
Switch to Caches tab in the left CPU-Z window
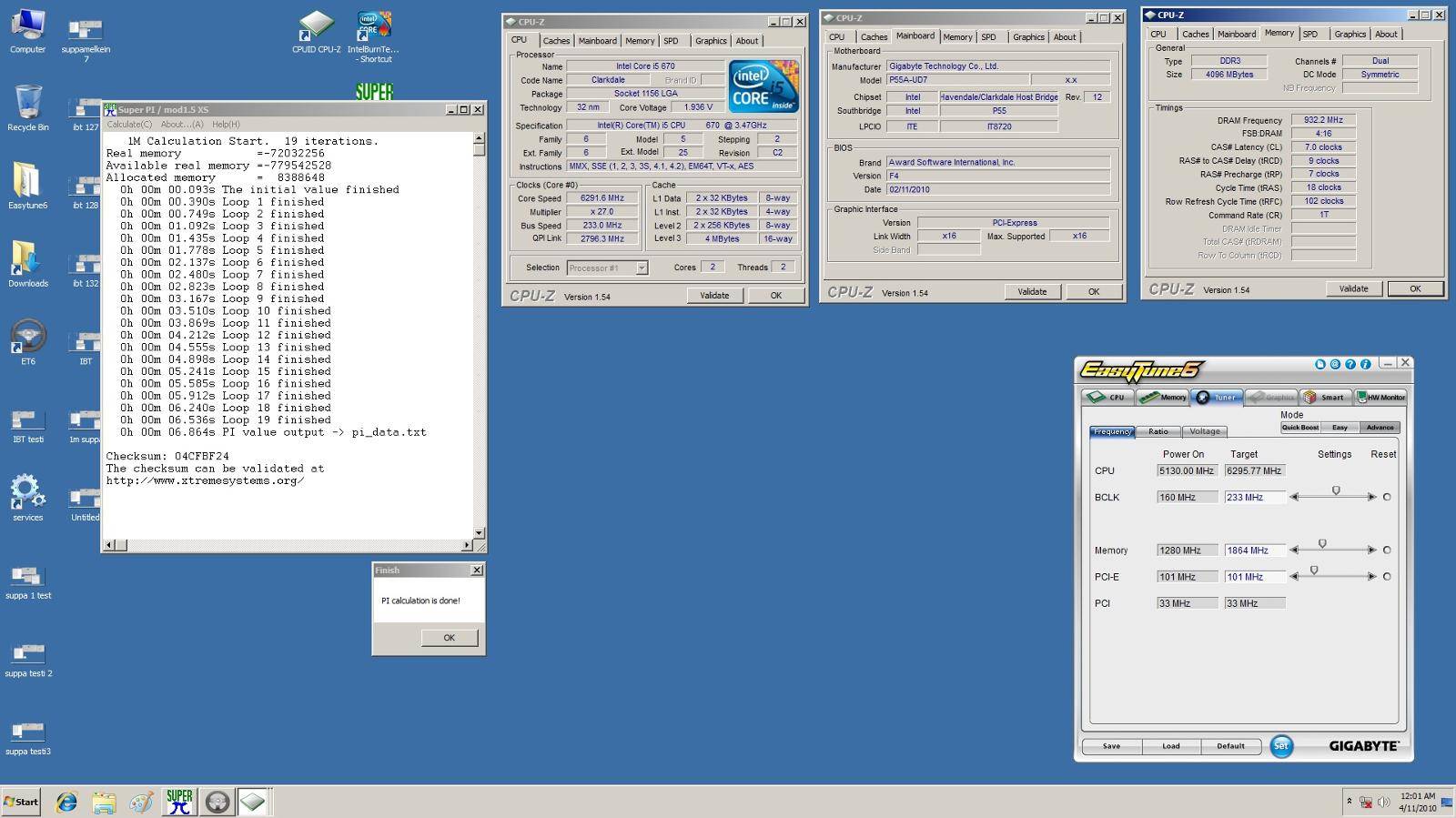pos(556,41)
